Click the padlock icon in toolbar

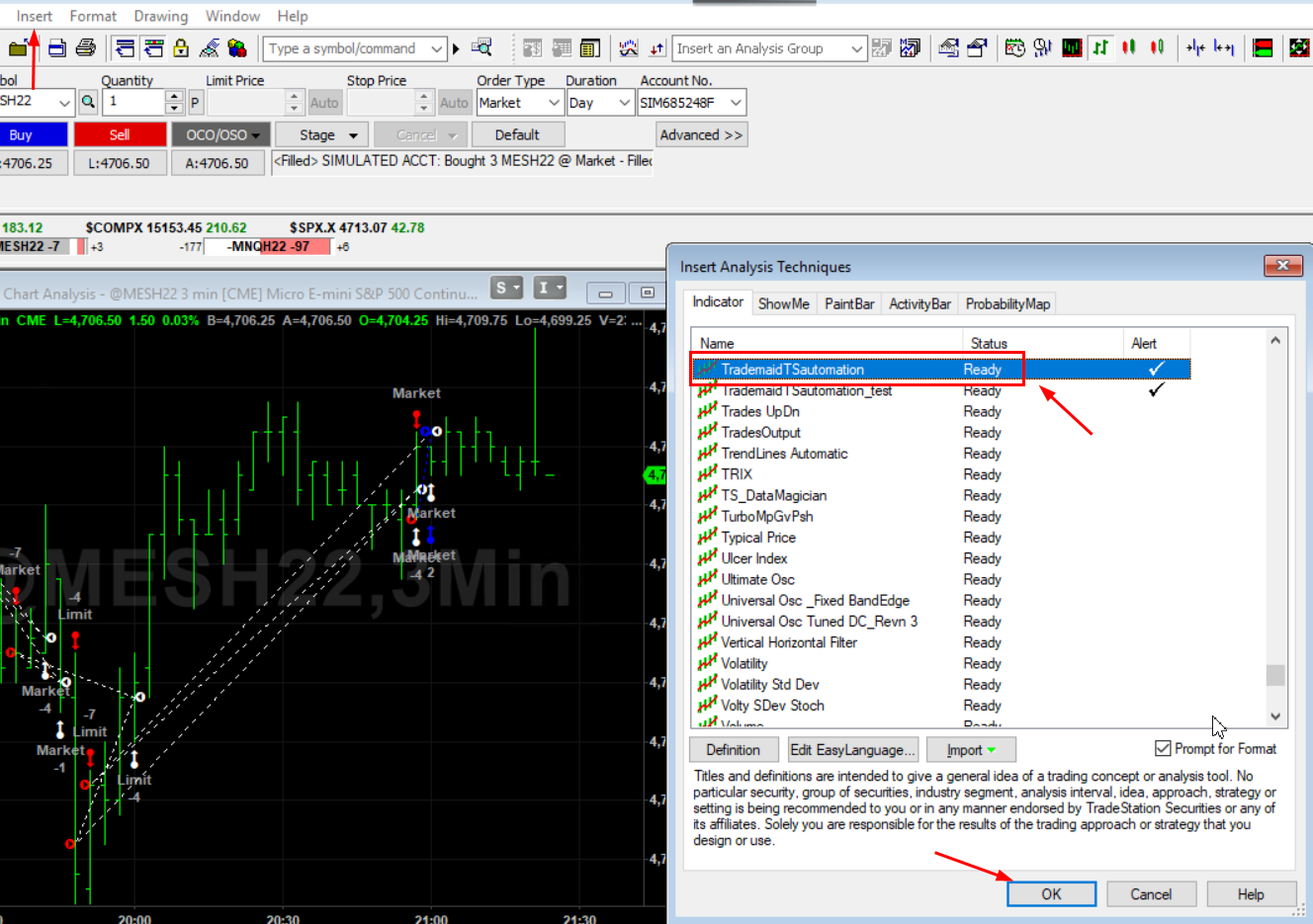pyautogui.click(x=181, y=47)
